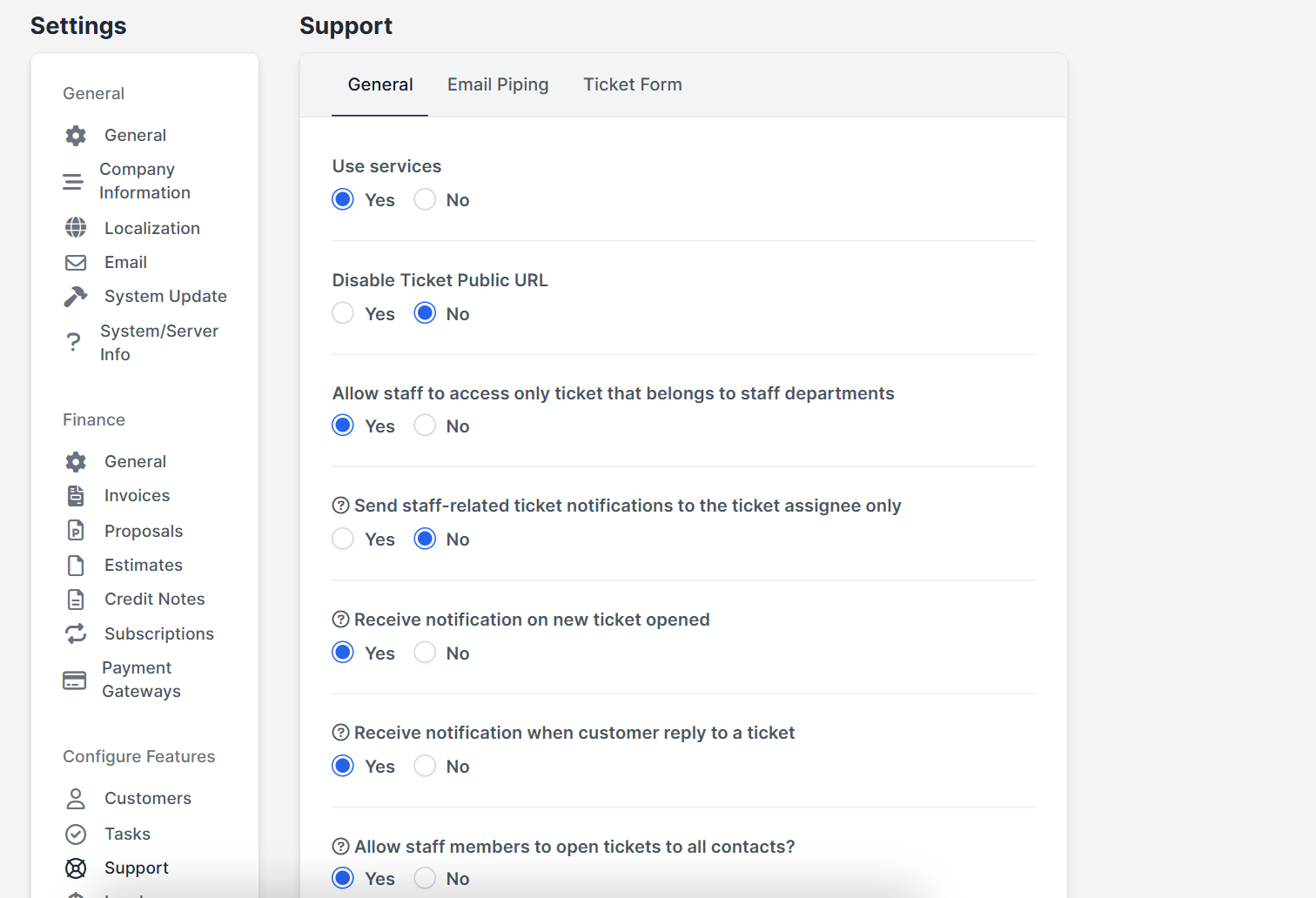Open Proposals settings
The height and width of the screenshot is (898, 1316).
[144, 531]
